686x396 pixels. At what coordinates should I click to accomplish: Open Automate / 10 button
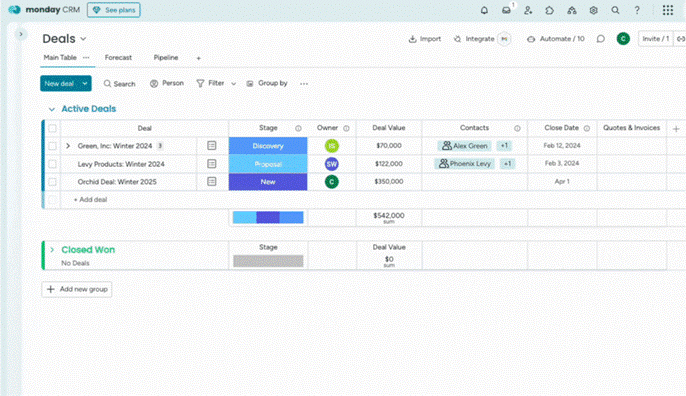point(556,39)
